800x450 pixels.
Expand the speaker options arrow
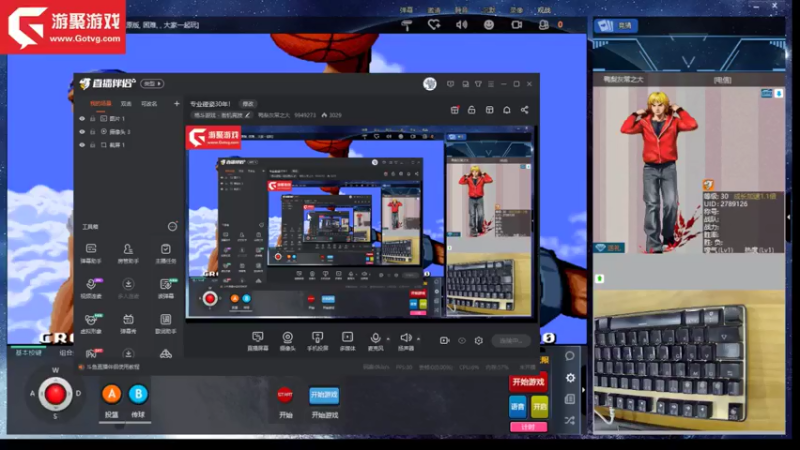click(419, 338)
